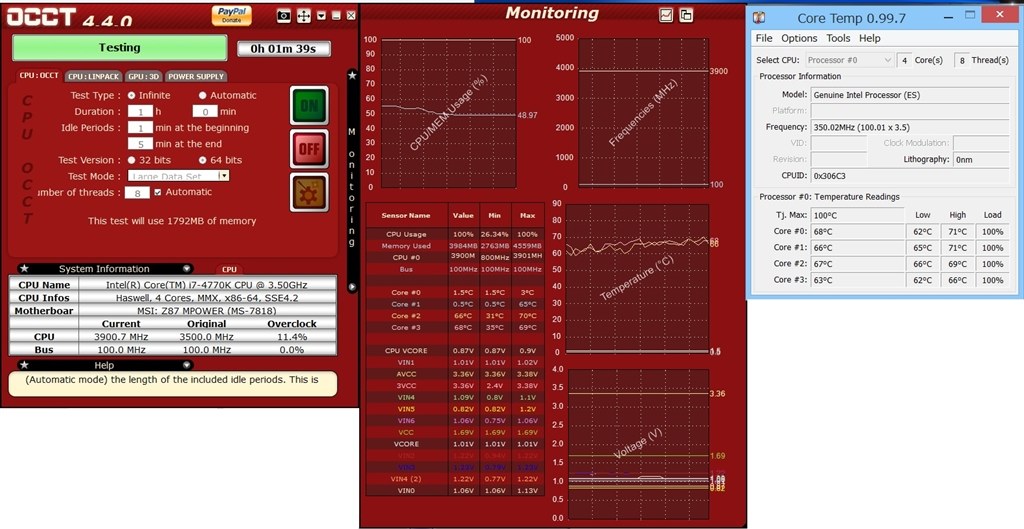Click the Tj. Max 100°C field
Screen dimensions: 1024x529
click(x=857, y=216)
